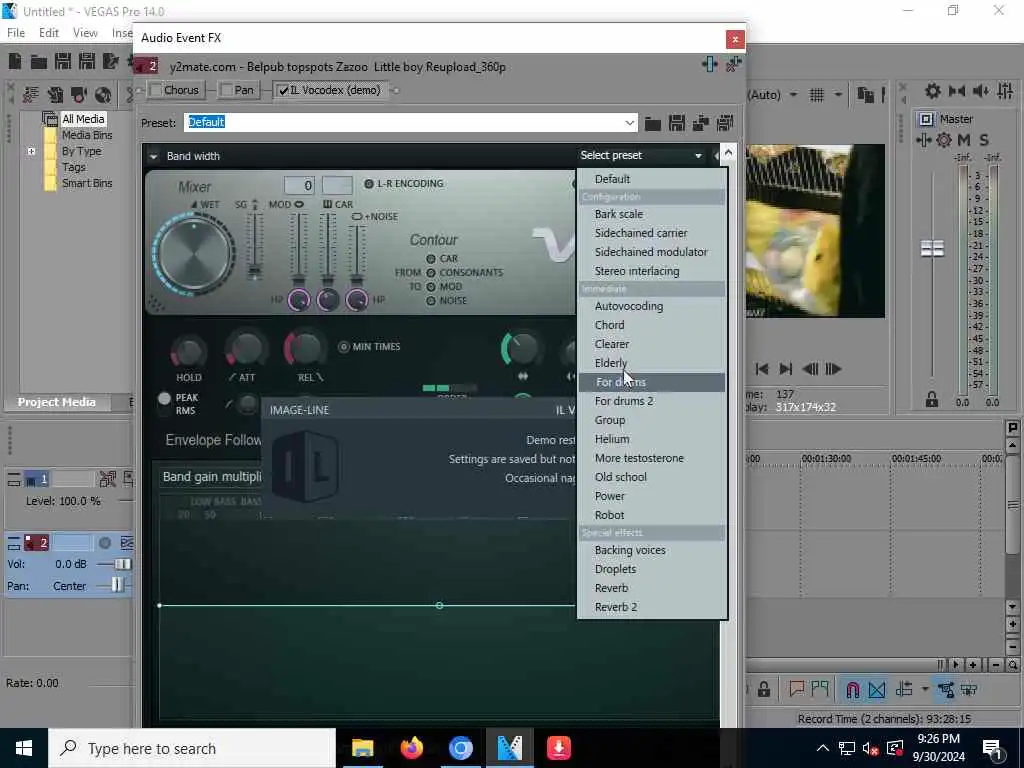Image resolution: width=1024 pixels, height=768 pixels.
Task: Click the track 2 Pan slider handle
Action: tap(116, 586)
